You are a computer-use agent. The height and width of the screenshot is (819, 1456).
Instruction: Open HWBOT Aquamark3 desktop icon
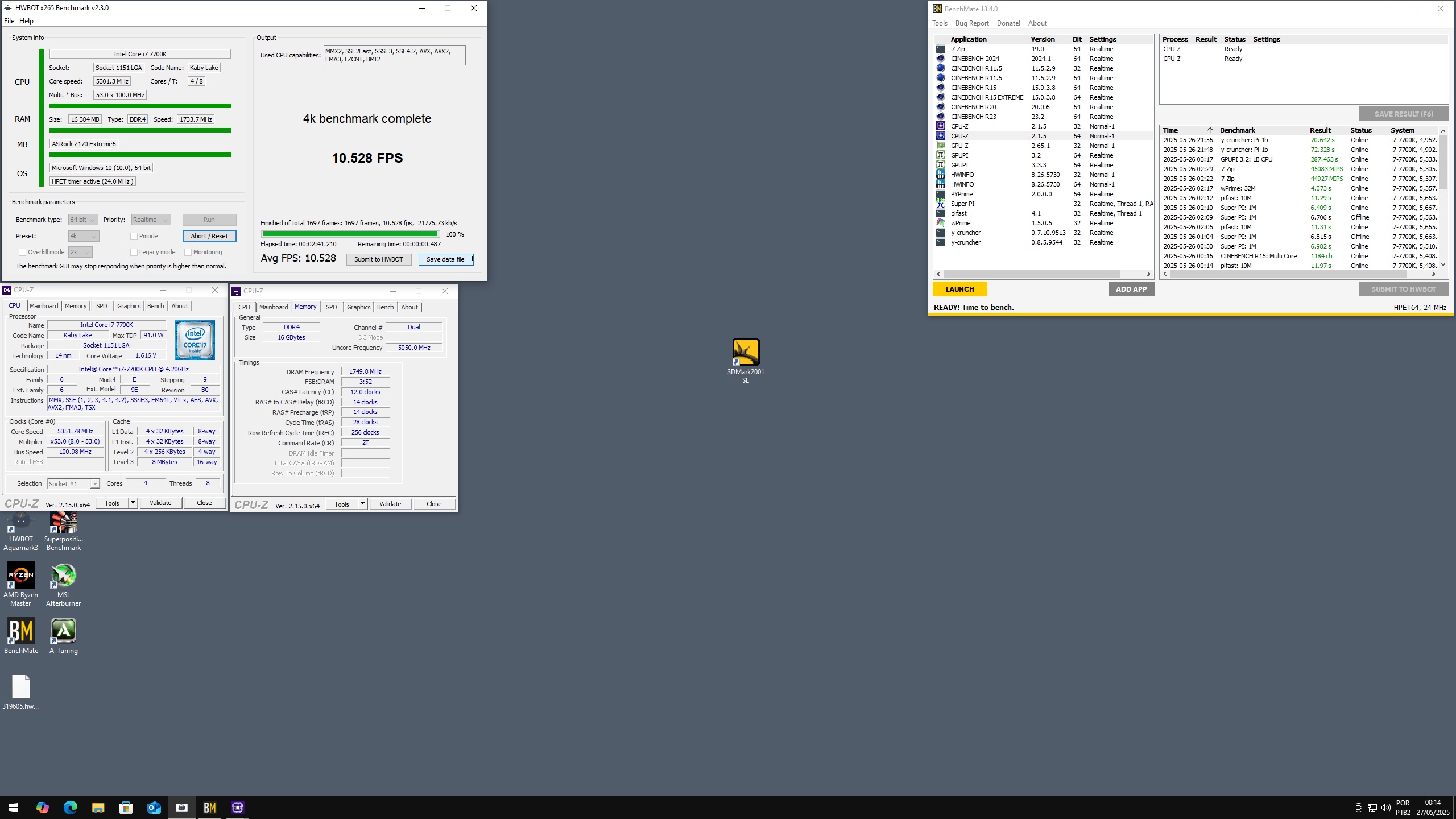(x=21, y=532)
